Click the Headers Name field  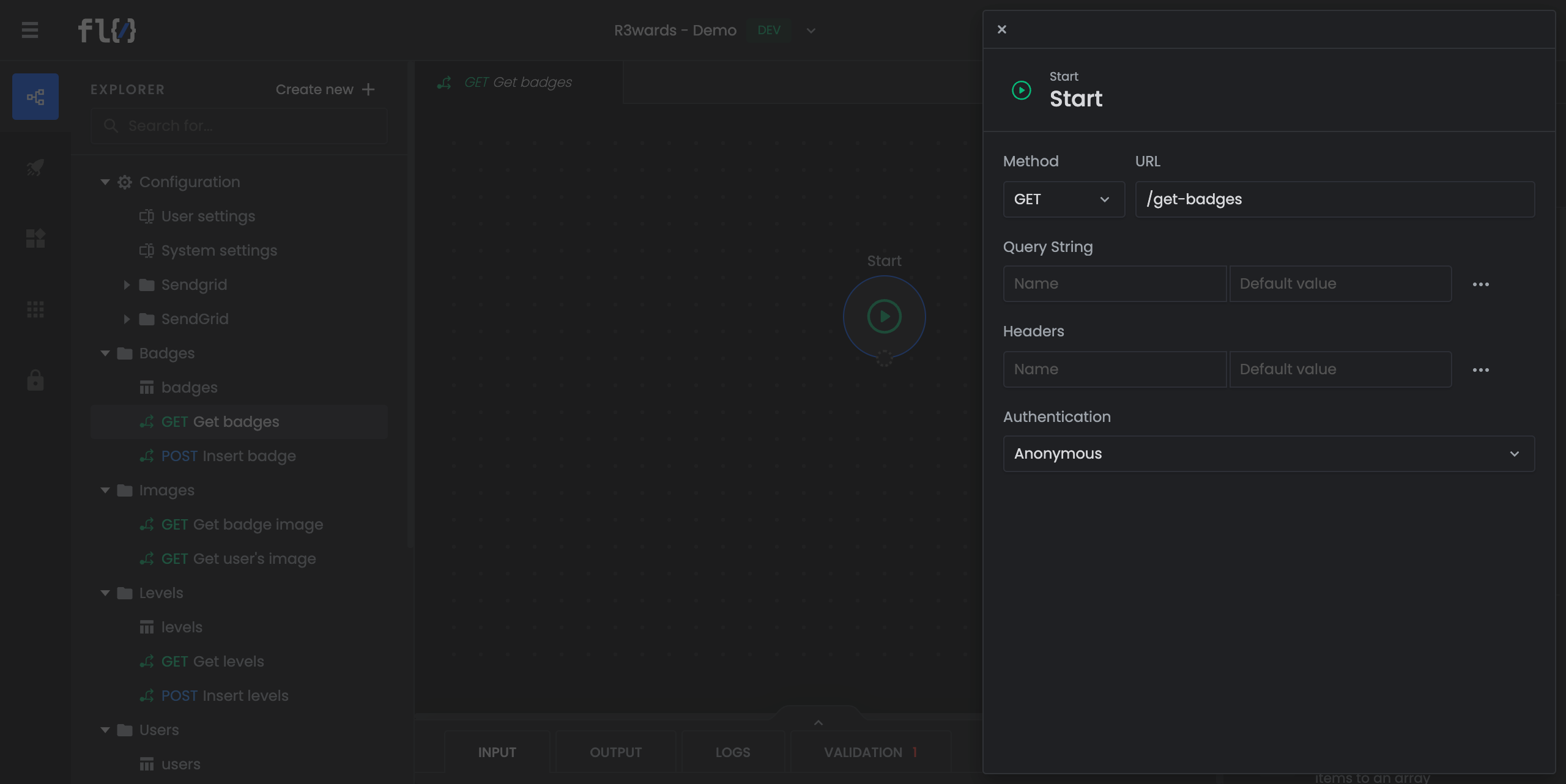click(x=1115, y=369)
